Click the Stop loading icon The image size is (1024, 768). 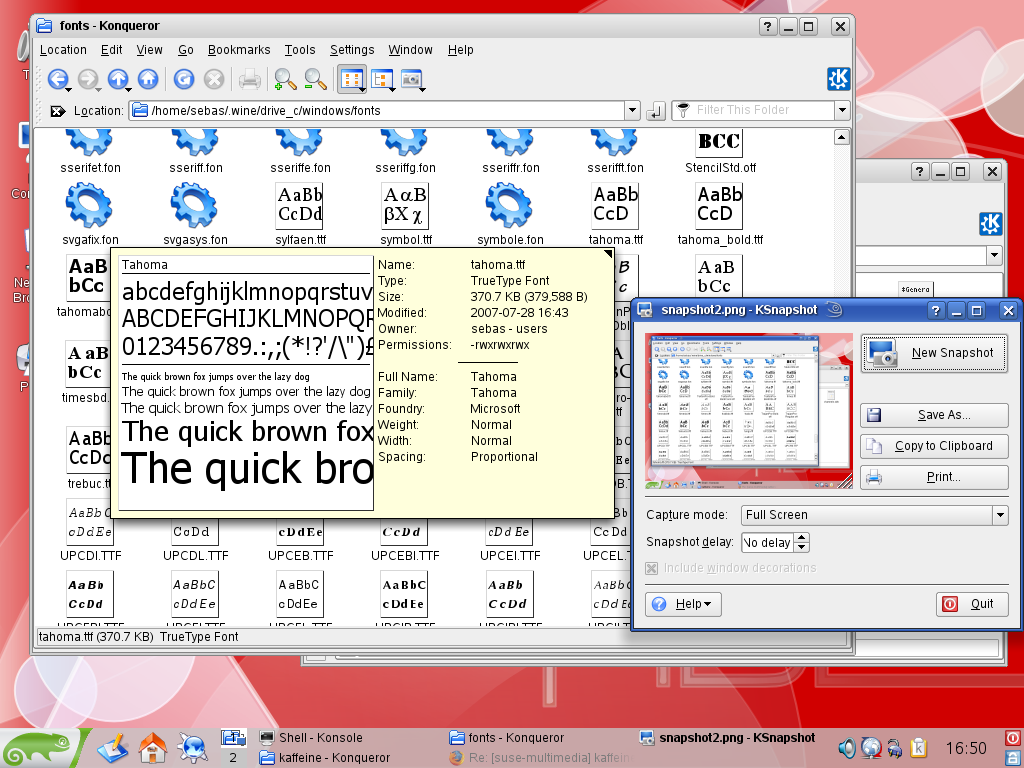tap(214, 79)
